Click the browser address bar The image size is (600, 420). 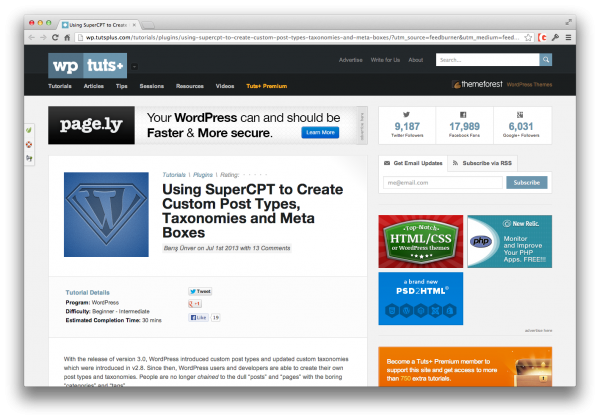click(302, 37)
